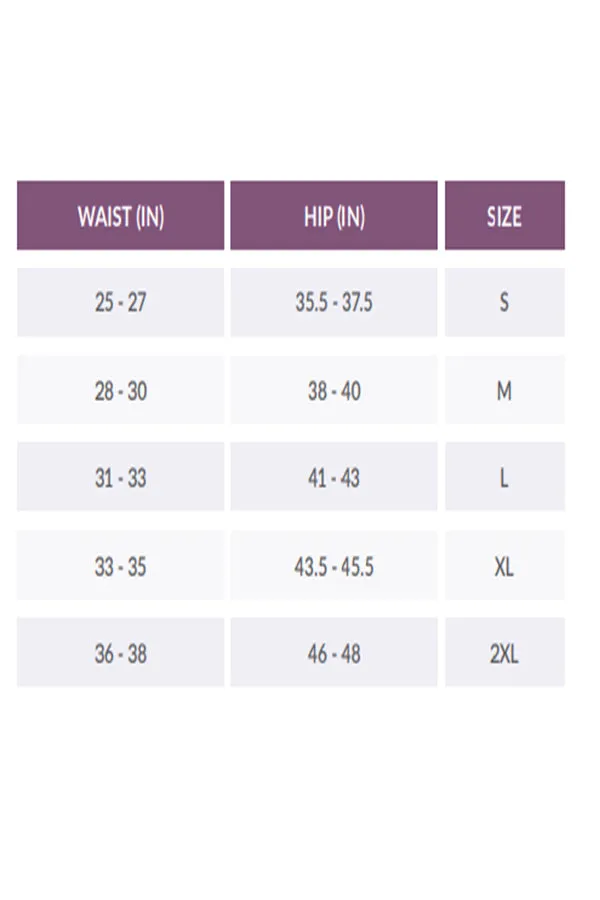
Task: Click the size 2XL cell
Action: [505, 652]
